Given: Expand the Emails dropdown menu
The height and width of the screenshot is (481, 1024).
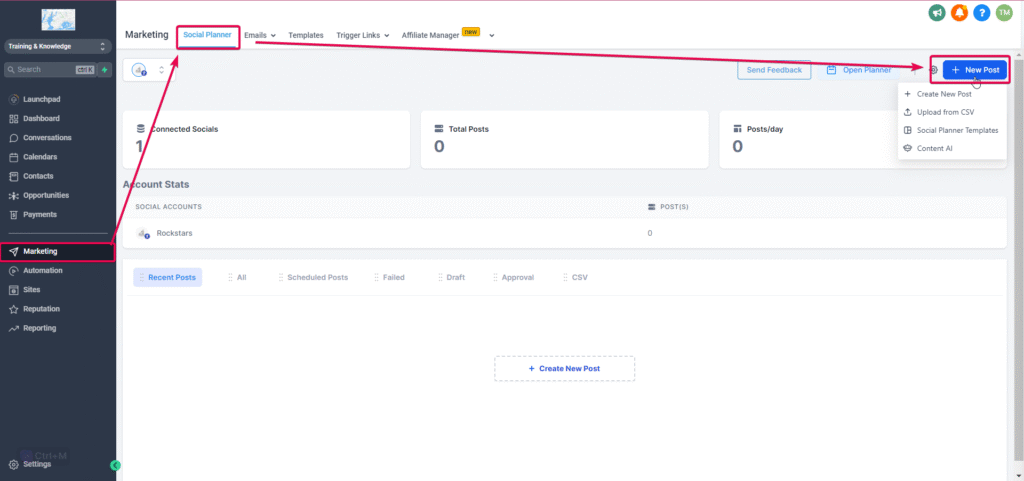Looking at the screenshot, I should click(x=259, y=35).
